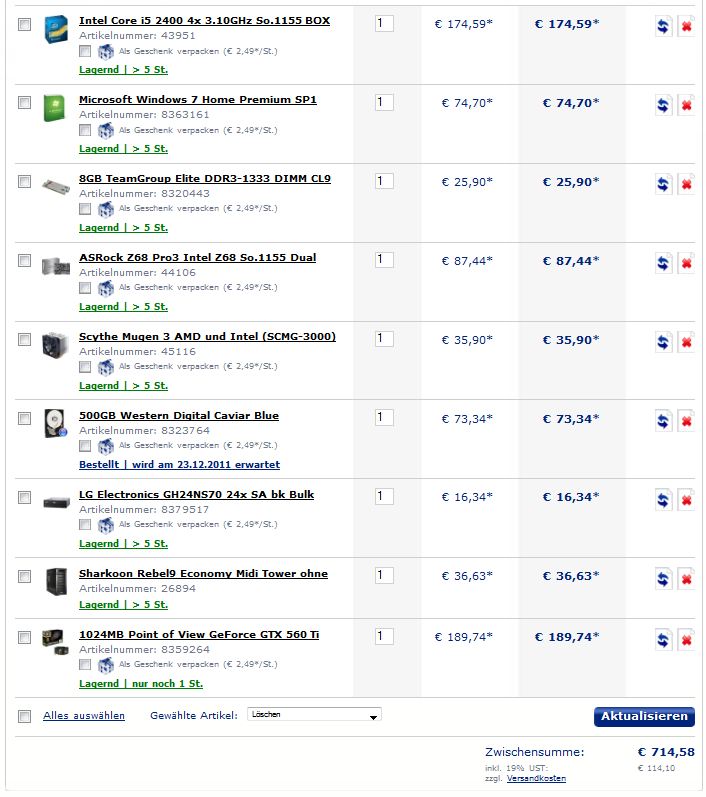Delete the Intel Core i5 2400 item
Viewport: 706px width, 797px height.
coord(686,26)
